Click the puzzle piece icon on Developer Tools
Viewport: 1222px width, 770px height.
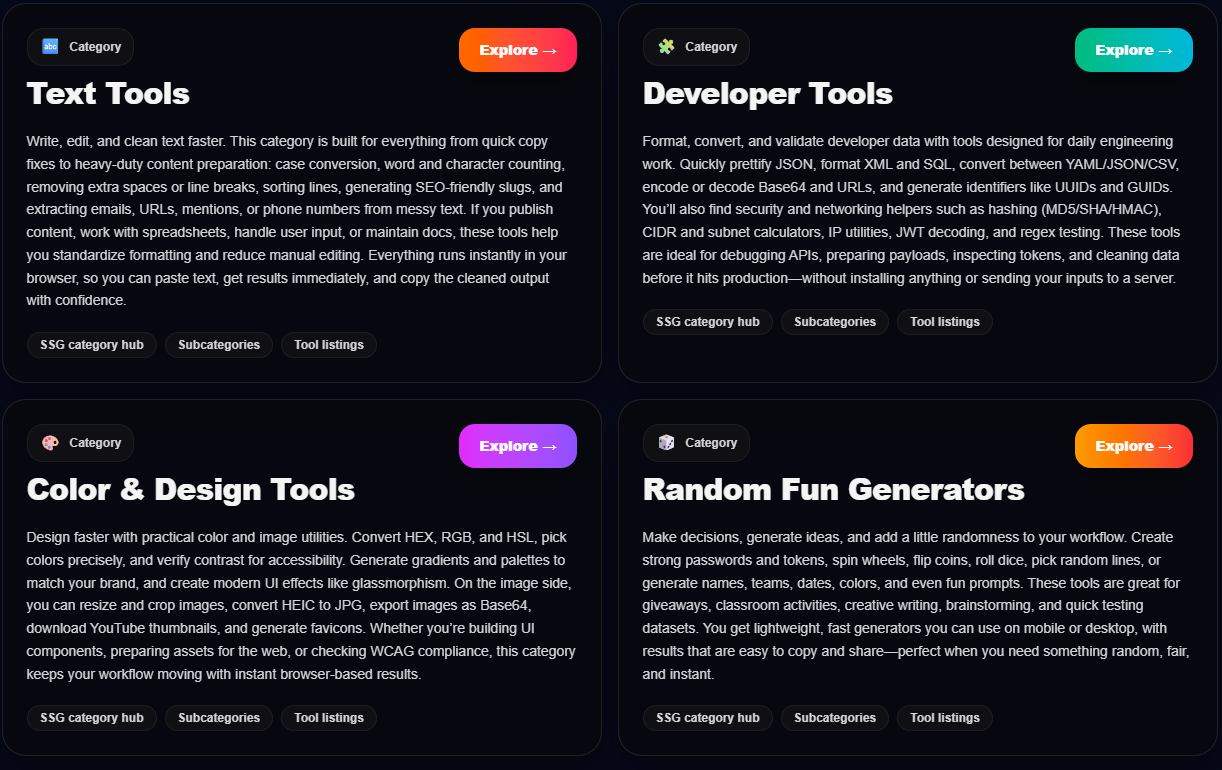pyautogui.click(x=666, y=47)
